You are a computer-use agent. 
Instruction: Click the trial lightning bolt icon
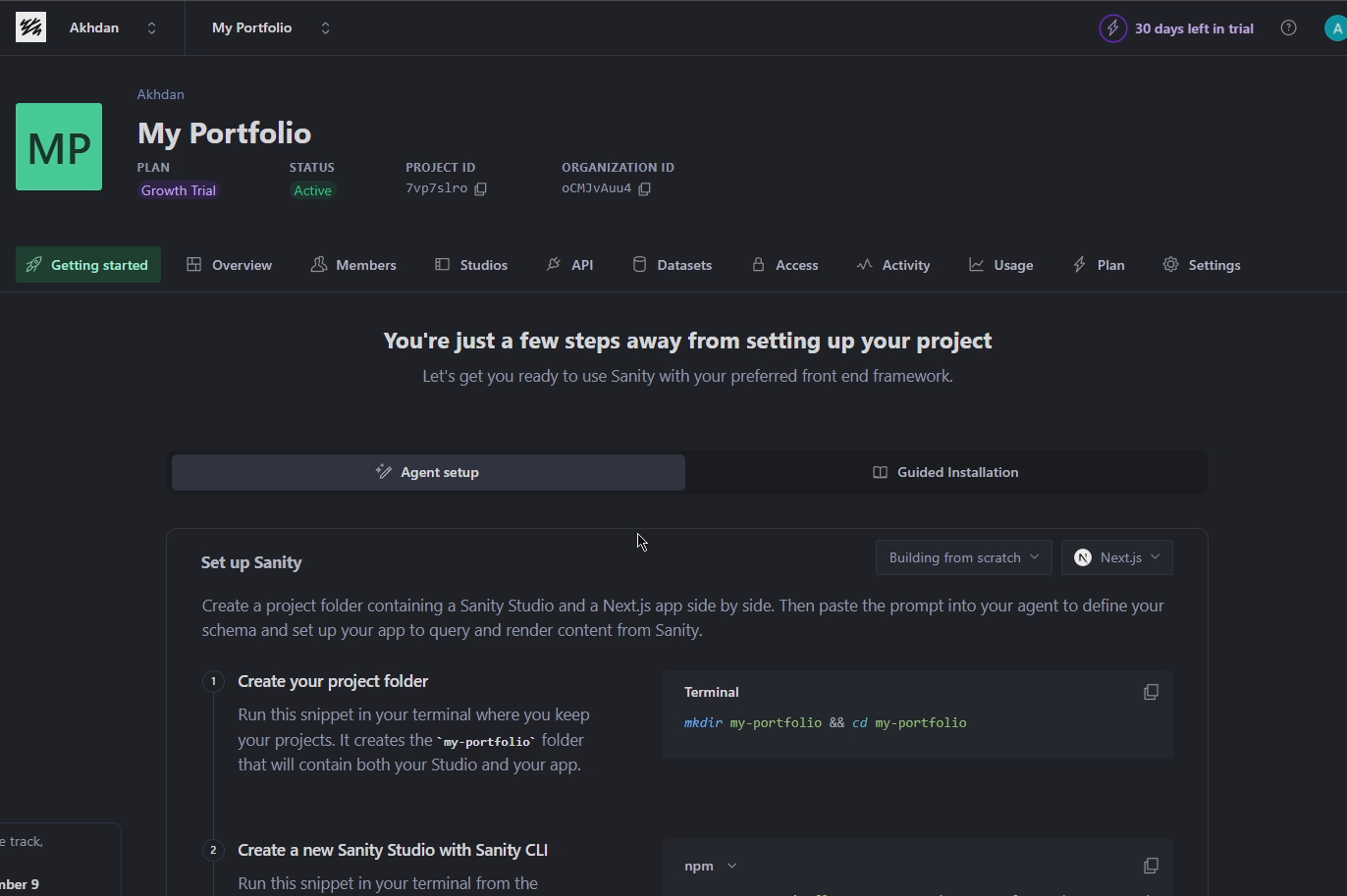[1112, 28]
